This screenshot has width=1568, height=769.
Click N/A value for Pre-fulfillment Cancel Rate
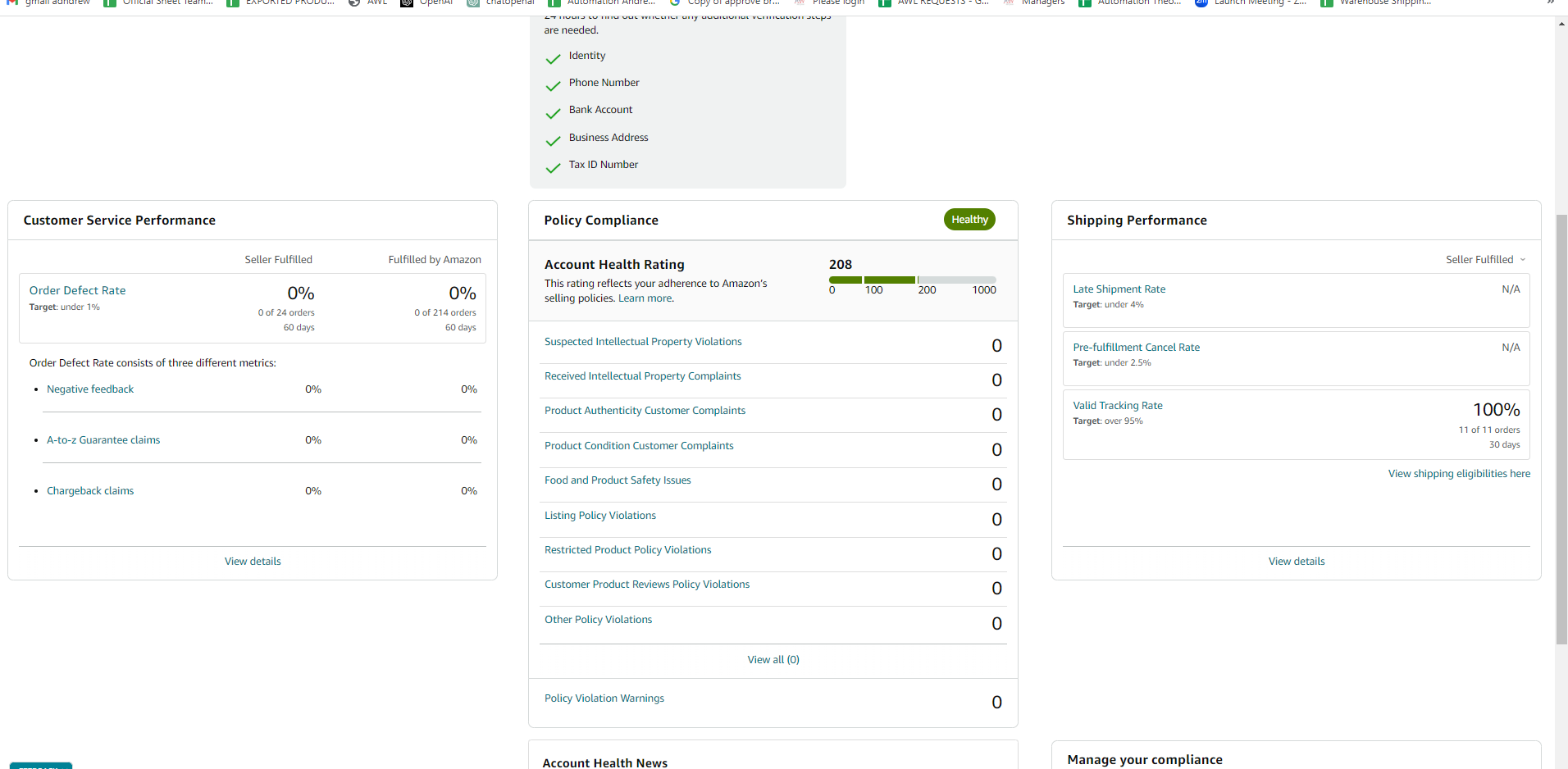point(1511,348)
